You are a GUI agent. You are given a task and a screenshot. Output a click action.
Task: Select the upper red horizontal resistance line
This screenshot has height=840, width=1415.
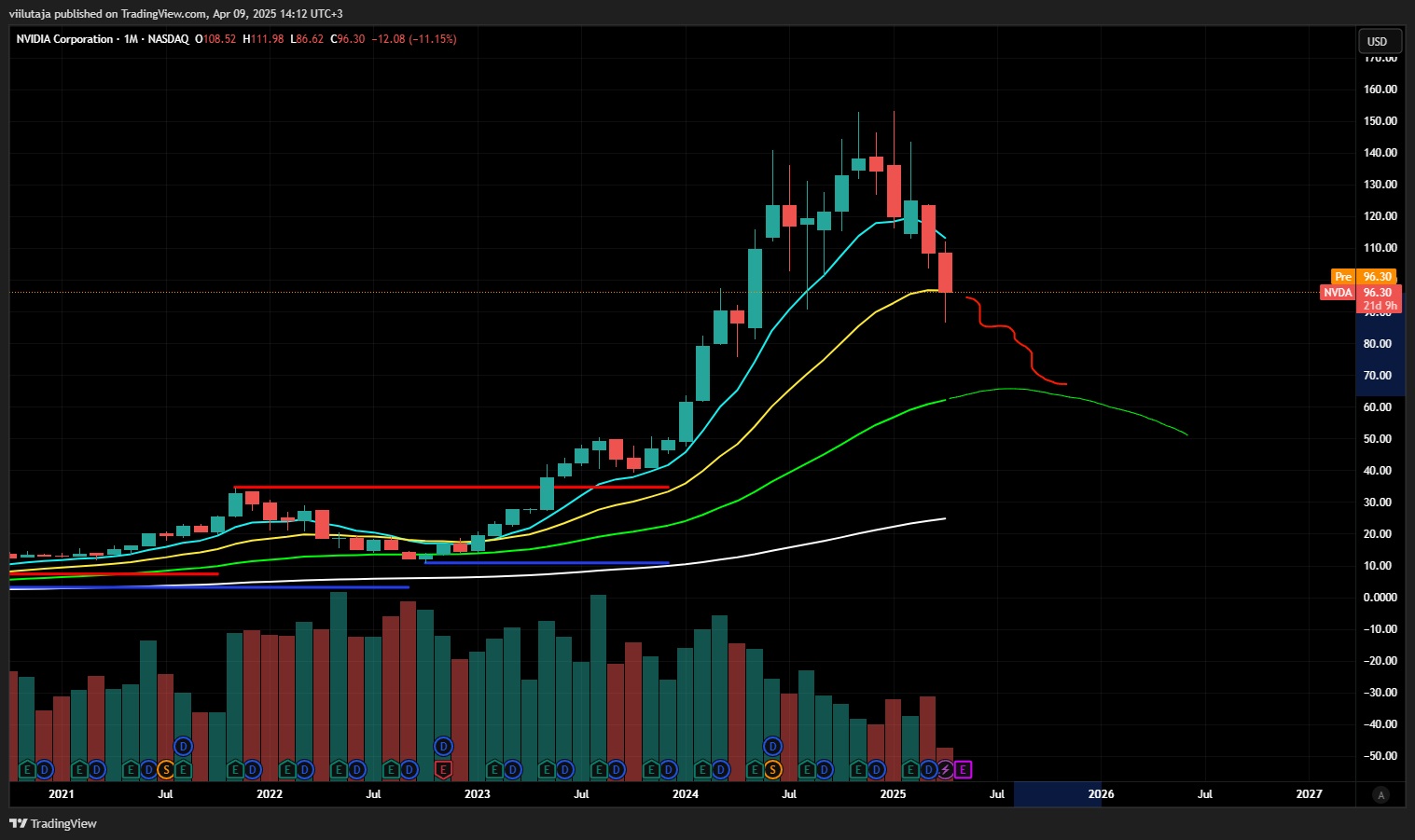tap(451, 487)
